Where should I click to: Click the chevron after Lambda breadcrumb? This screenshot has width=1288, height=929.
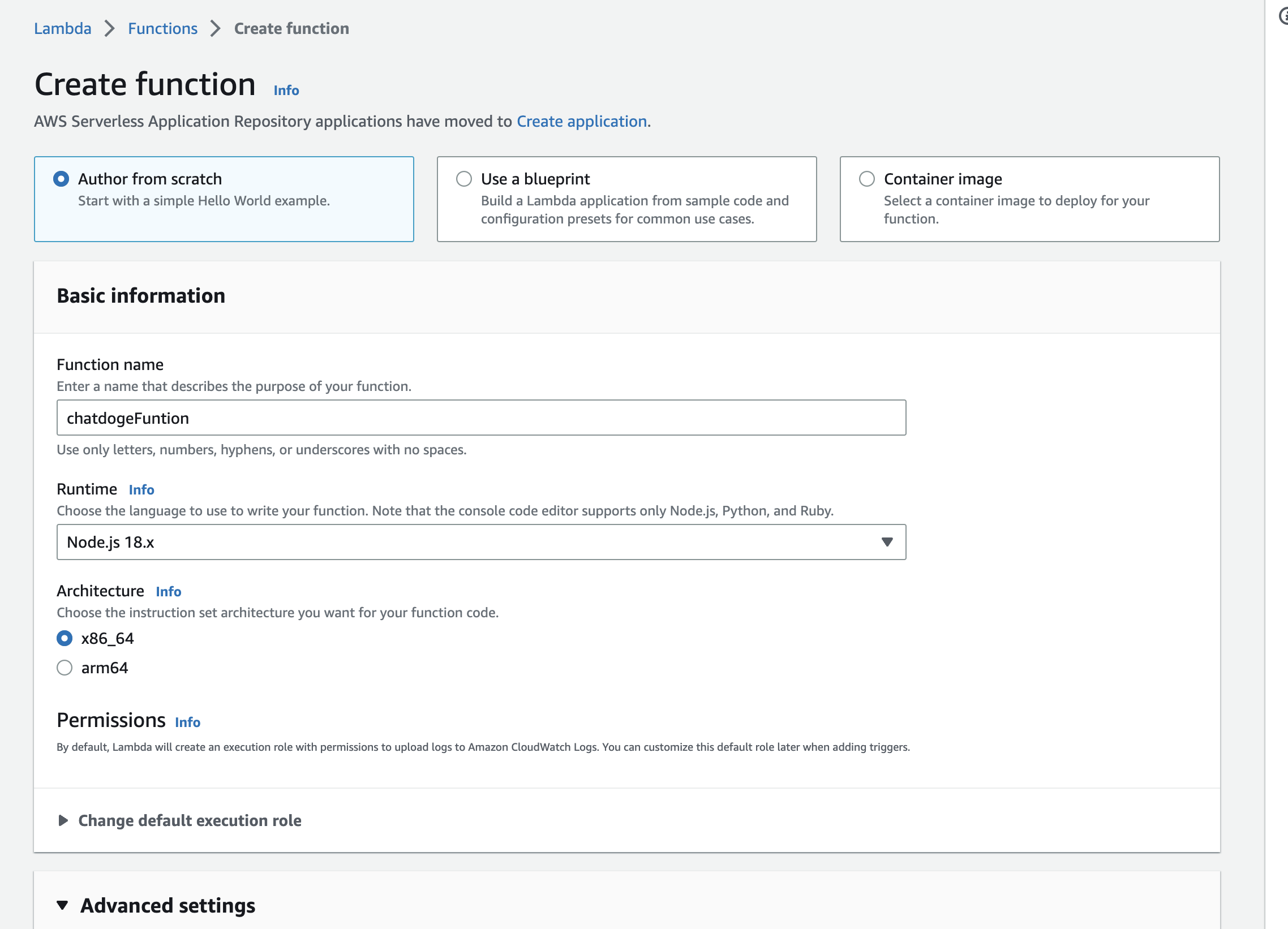point(110,28)
